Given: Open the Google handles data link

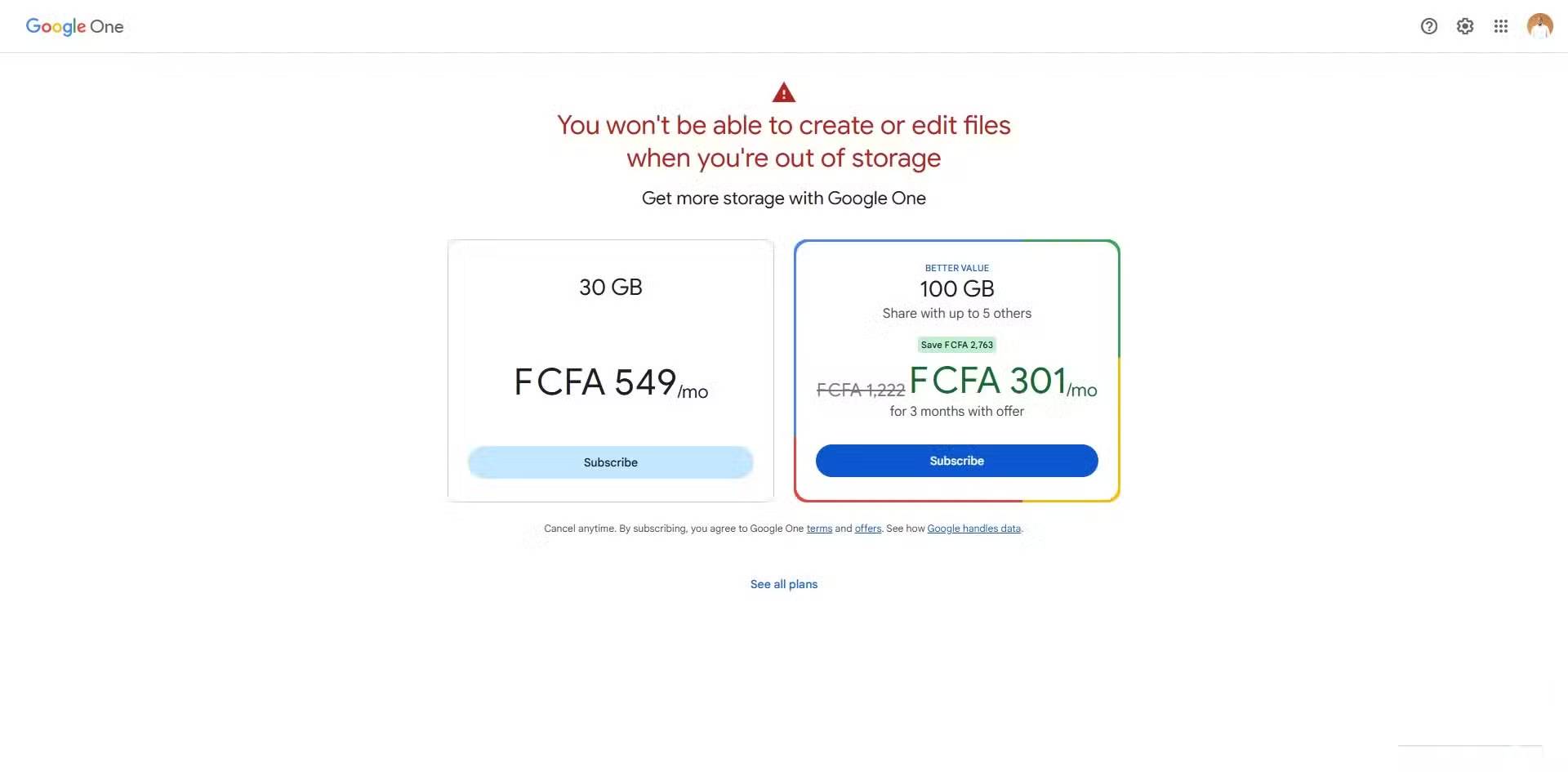Looking at the screenshot, I should (973, 529).
